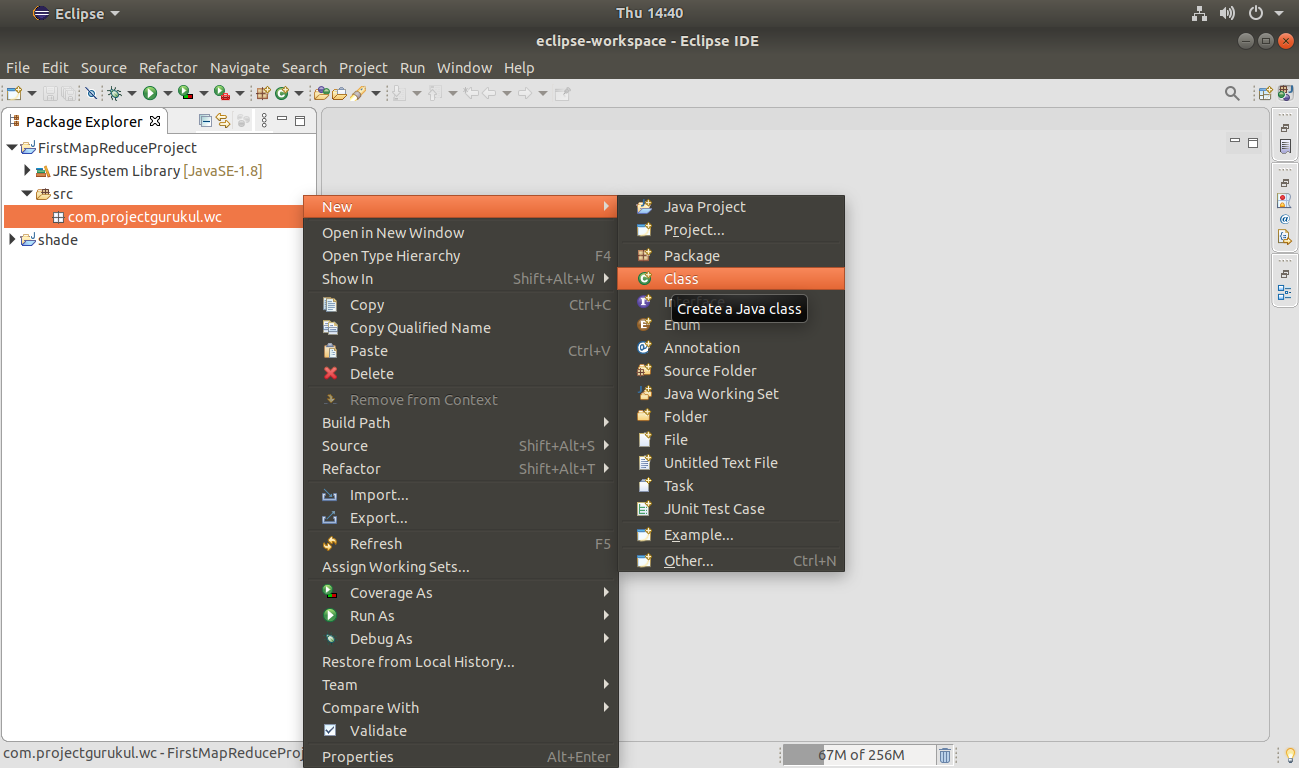1299x768 pixels.
Task: Click the system volume icon
Action: click(1228, 13)
